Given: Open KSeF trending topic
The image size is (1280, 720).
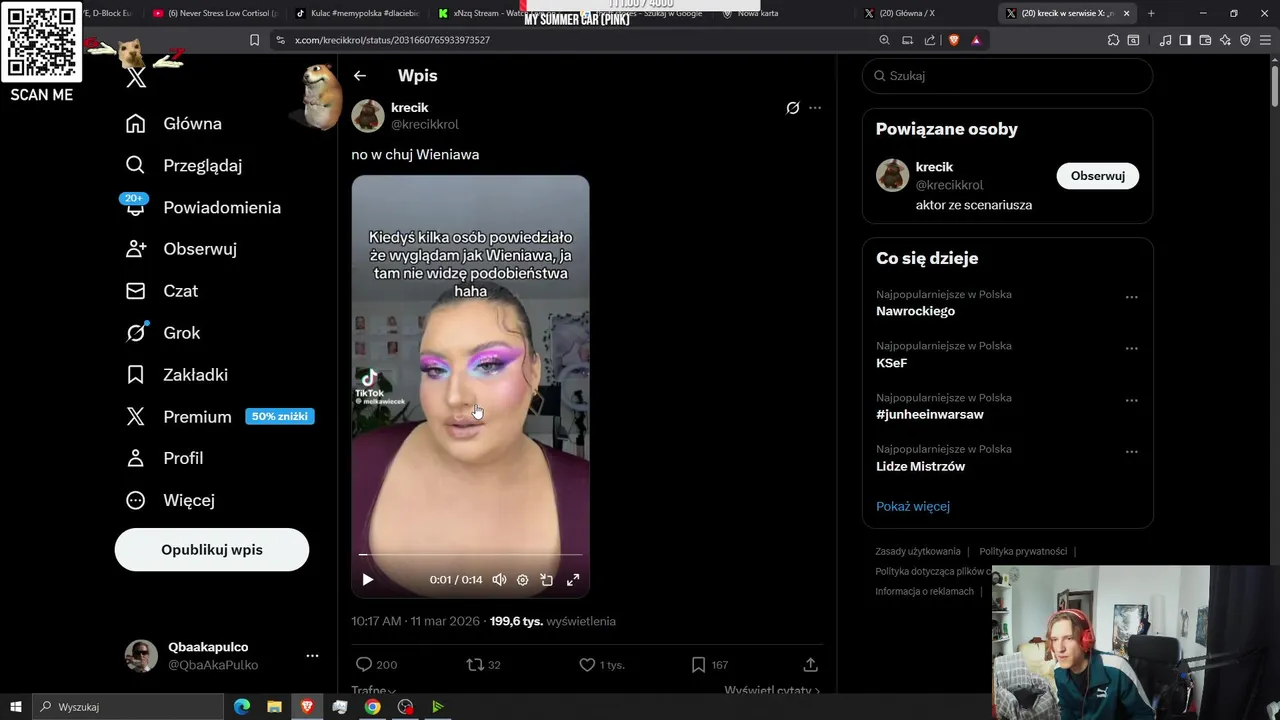Looking at the screenshot, I should click(x=892, y=363).
